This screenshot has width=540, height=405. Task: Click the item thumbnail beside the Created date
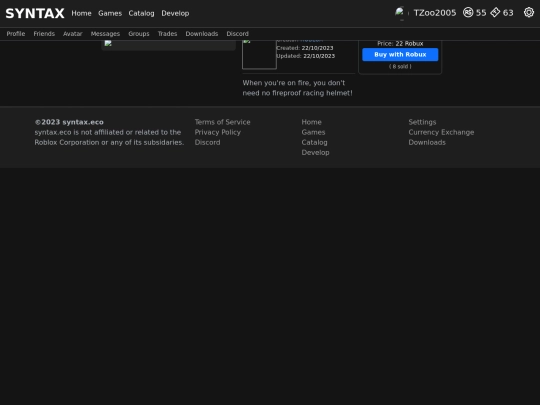259,54
